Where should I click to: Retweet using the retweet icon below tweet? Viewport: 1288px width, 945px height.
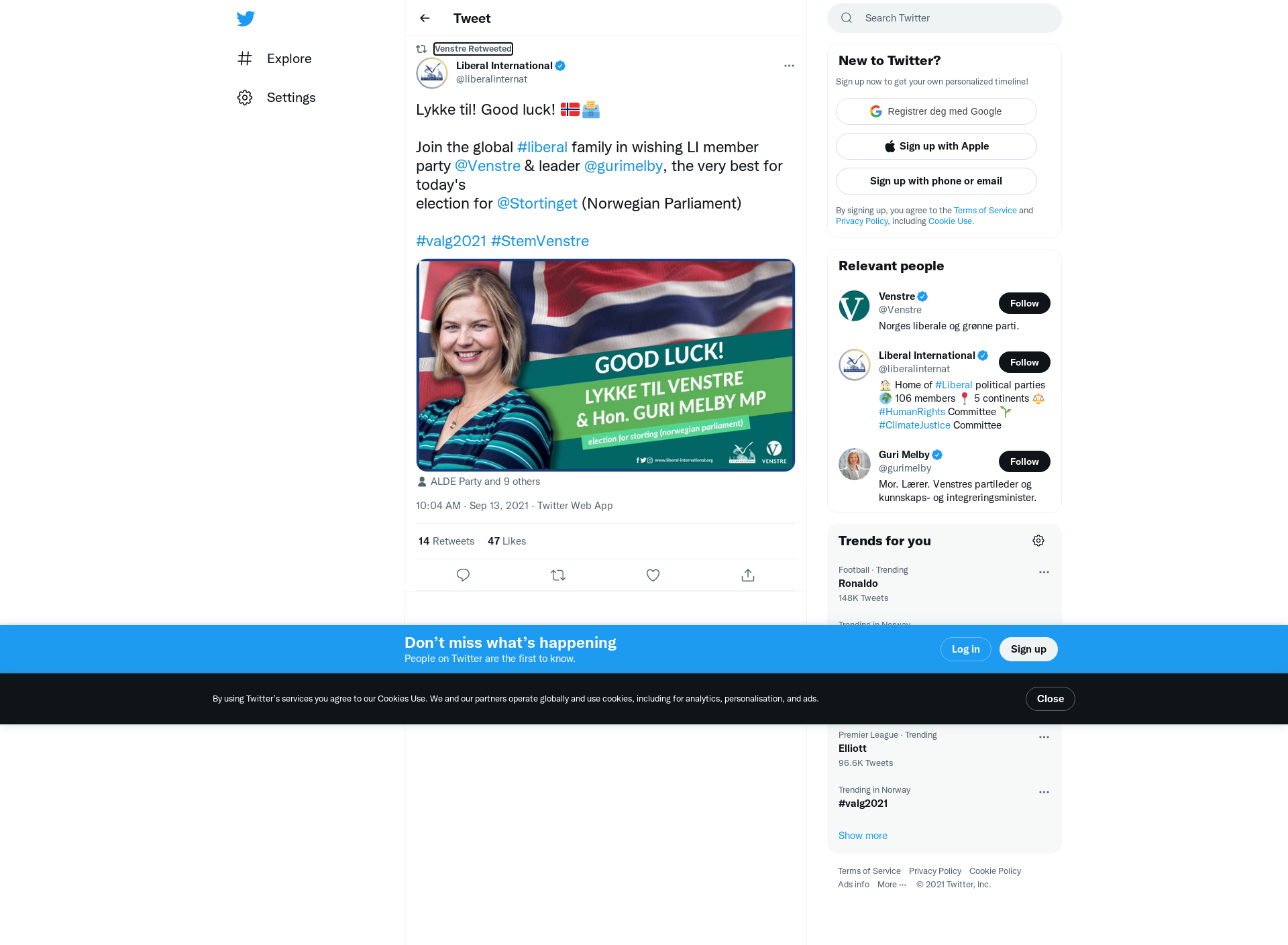click(558, 575)
